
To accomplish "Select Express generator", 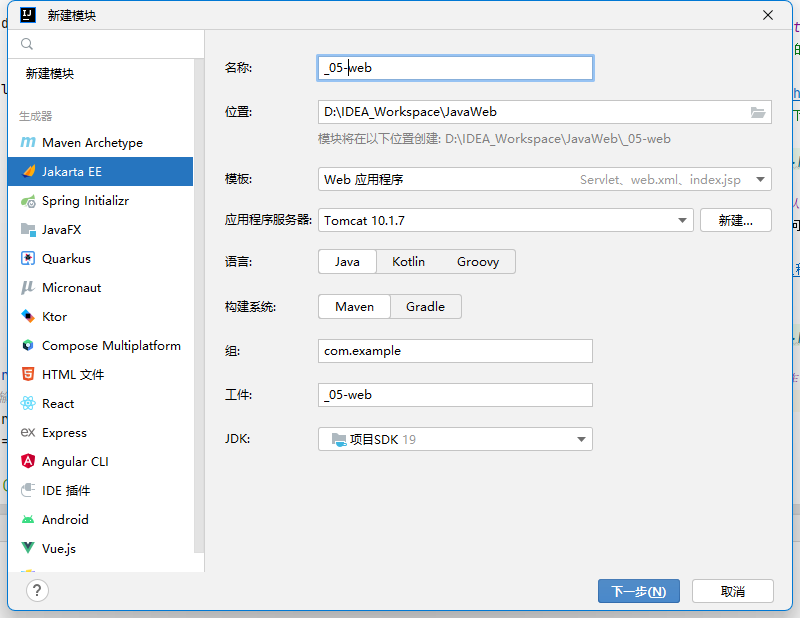I will [x=101, y=432].
